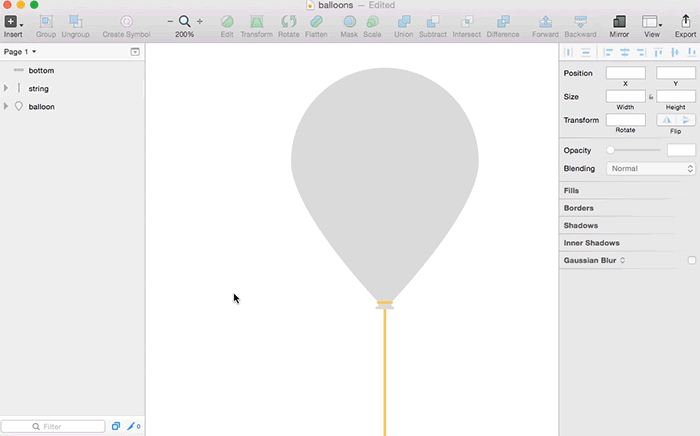
Task: Expand the balloon group
Action: [x=6, y=106]
